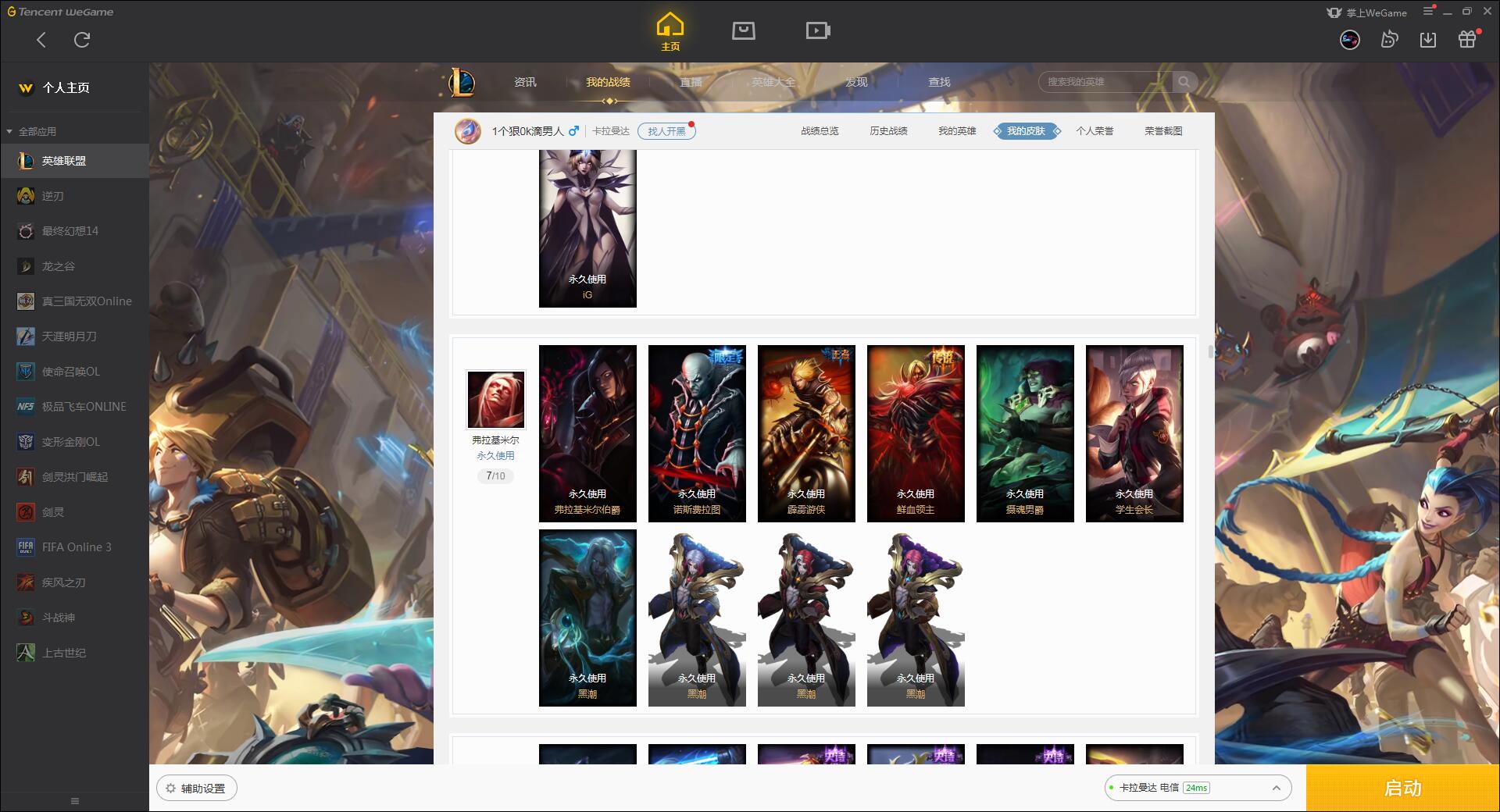Select 极品飞车ONLINE in the sidebar
The image size is (1500, 812).
pyautogui.click(x=74, y=407)
